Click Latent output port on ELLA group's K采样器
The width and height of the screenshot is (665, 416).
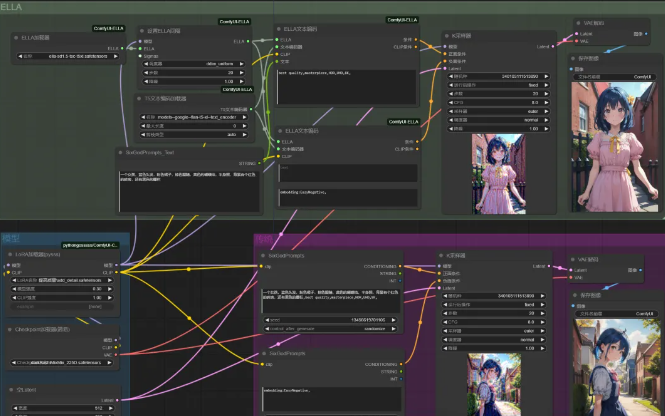click(x=553, y=46)
